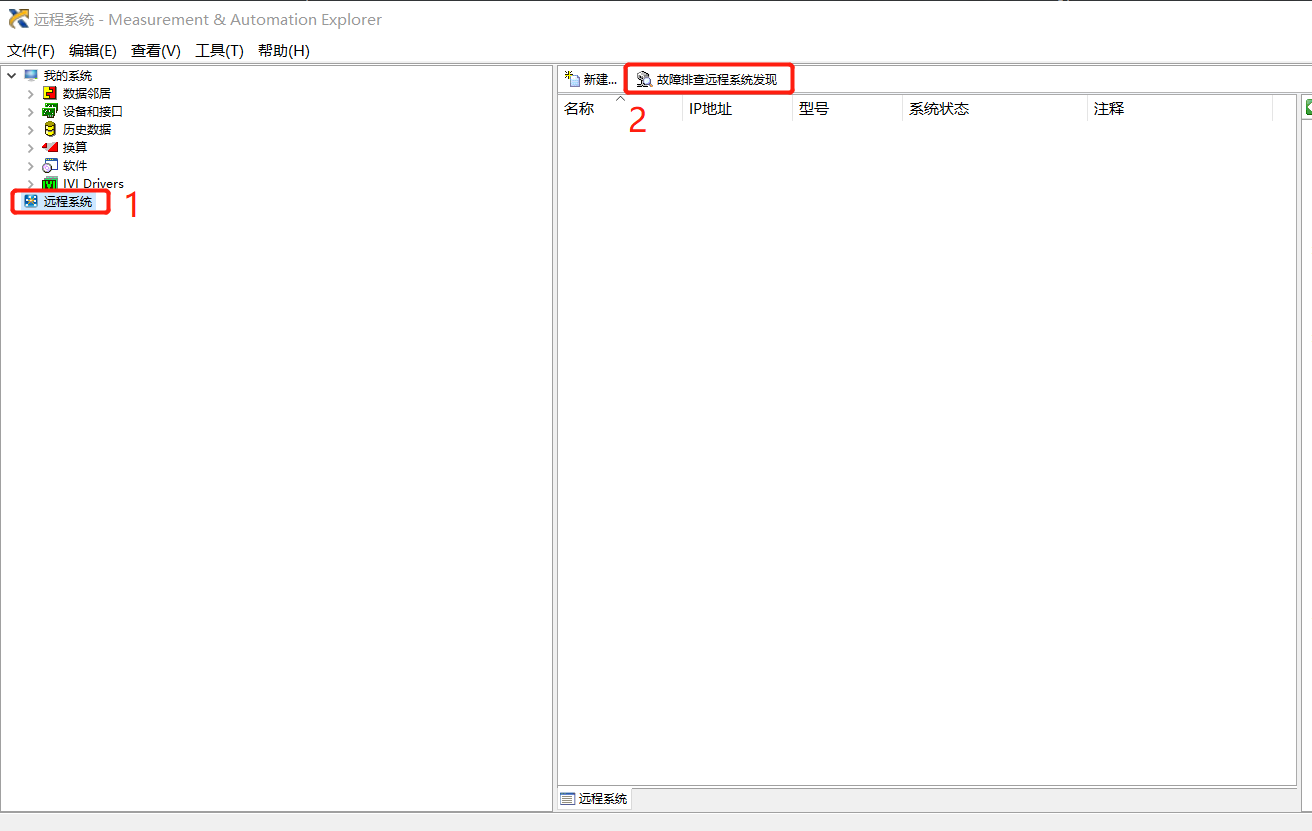Open the 工具(T) menu
This screenshot has width=1312, height=831.
point(219,51)
